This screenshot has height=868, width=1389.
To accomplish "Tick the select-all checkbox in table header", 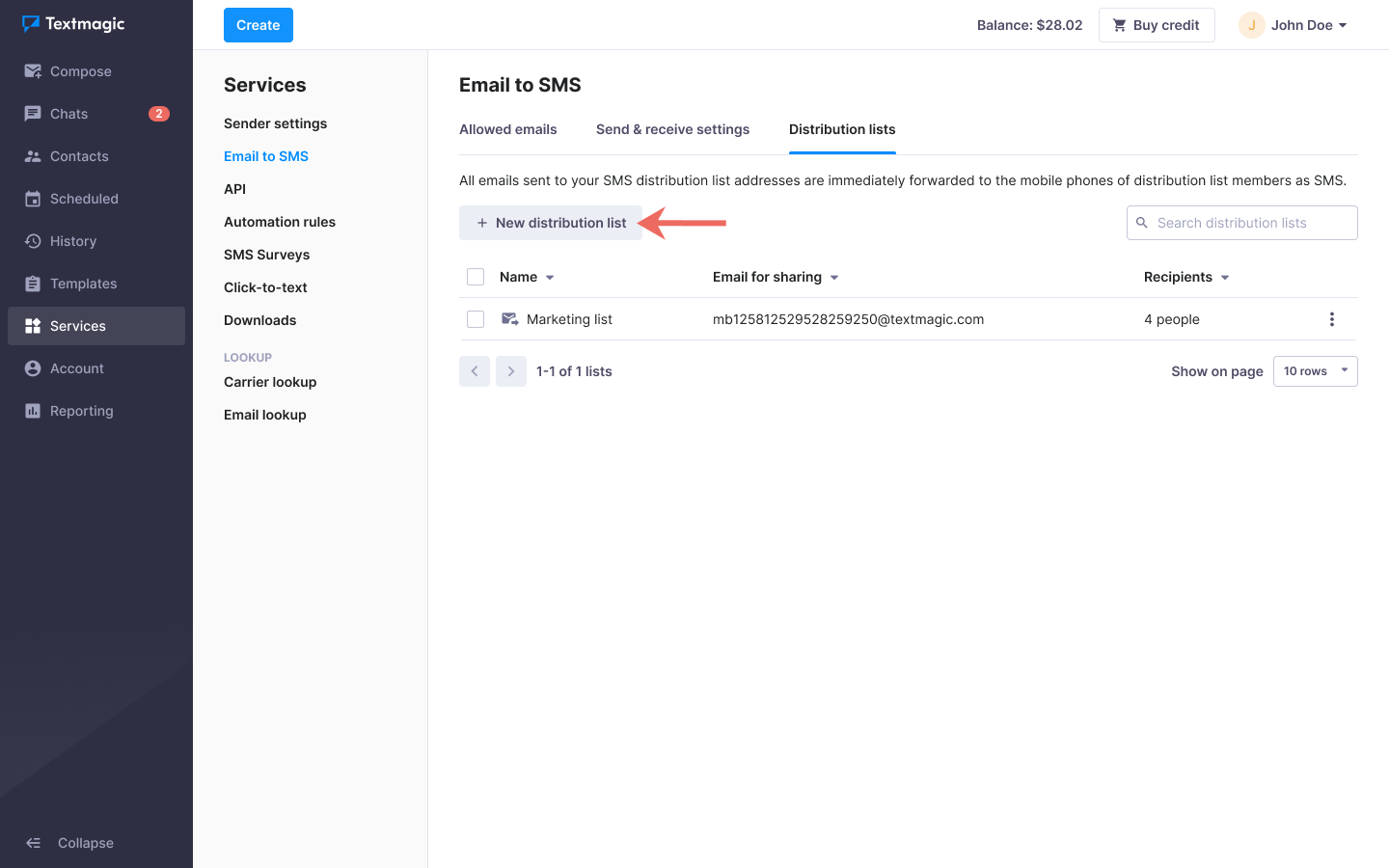I will (476, 277).
